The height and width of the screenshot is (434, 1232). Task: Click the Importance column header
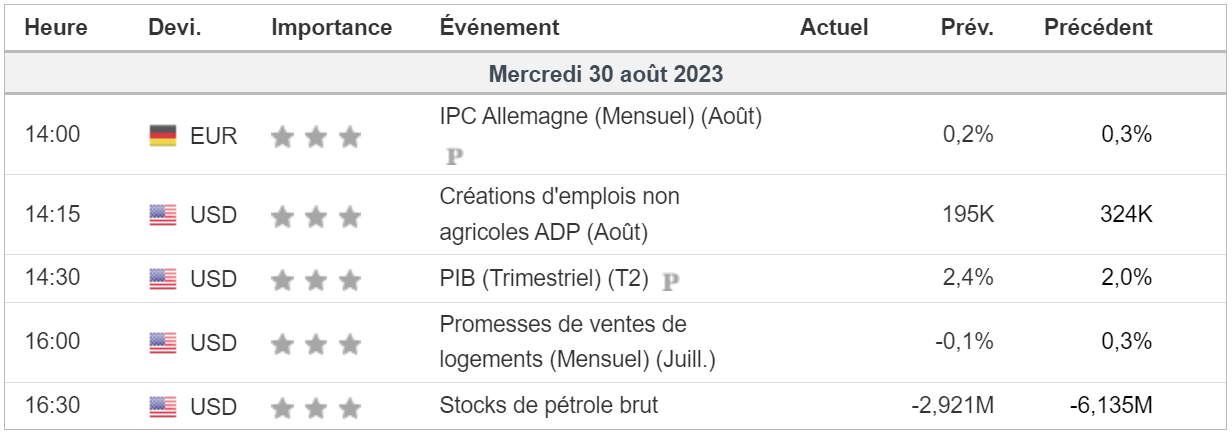click(x=331, y=28)
